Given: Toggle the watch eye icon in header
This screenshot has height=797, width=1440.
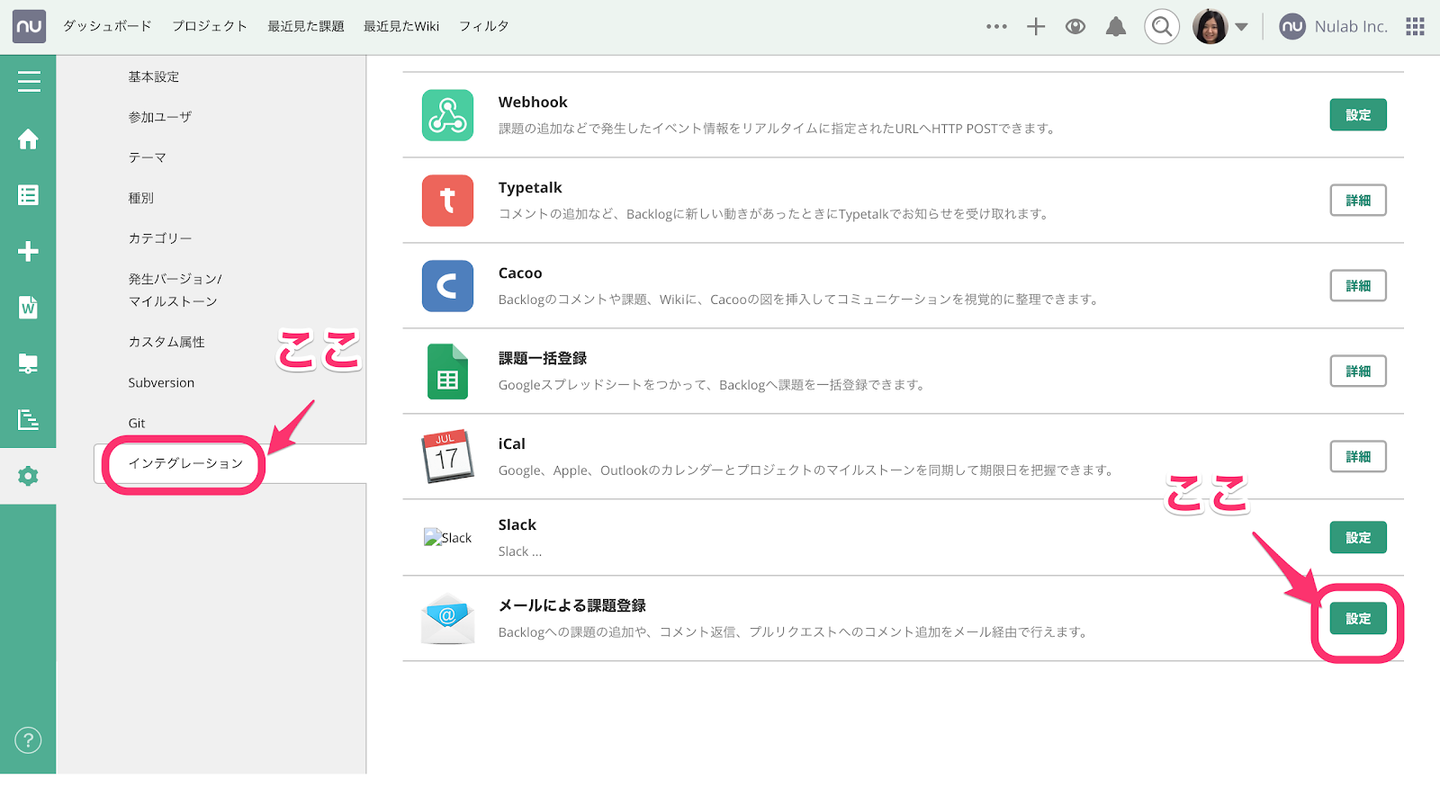Looking at the screenshot, I should pyautogui.click(x=1075, y=27).
